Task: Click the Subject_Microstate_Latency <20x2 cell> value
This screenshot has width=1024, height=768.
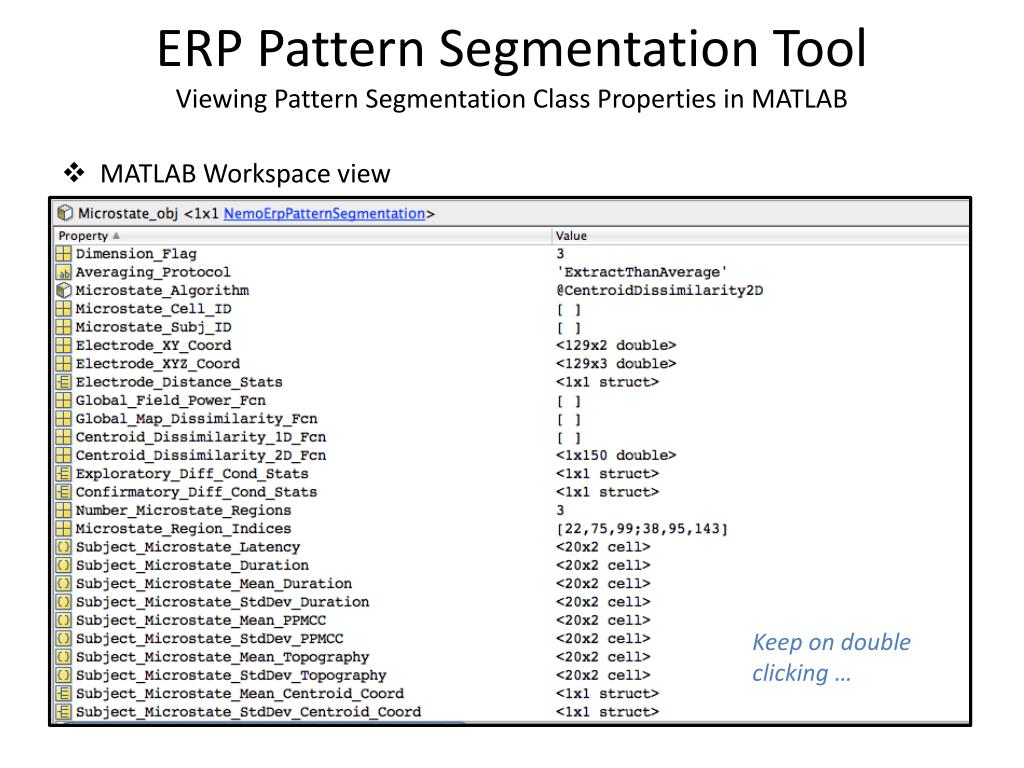Action: (x=603, y=546)
